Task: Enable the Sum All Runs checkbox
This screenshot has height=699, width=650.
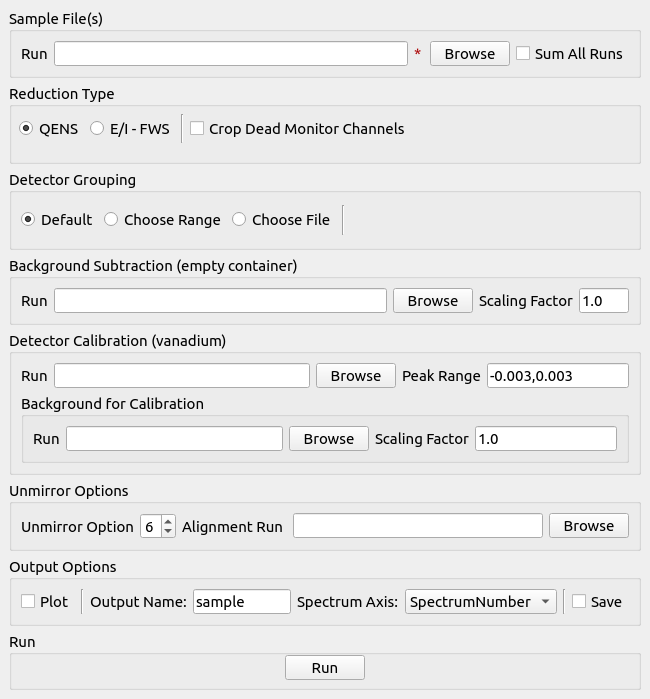Action: [523, 54]
